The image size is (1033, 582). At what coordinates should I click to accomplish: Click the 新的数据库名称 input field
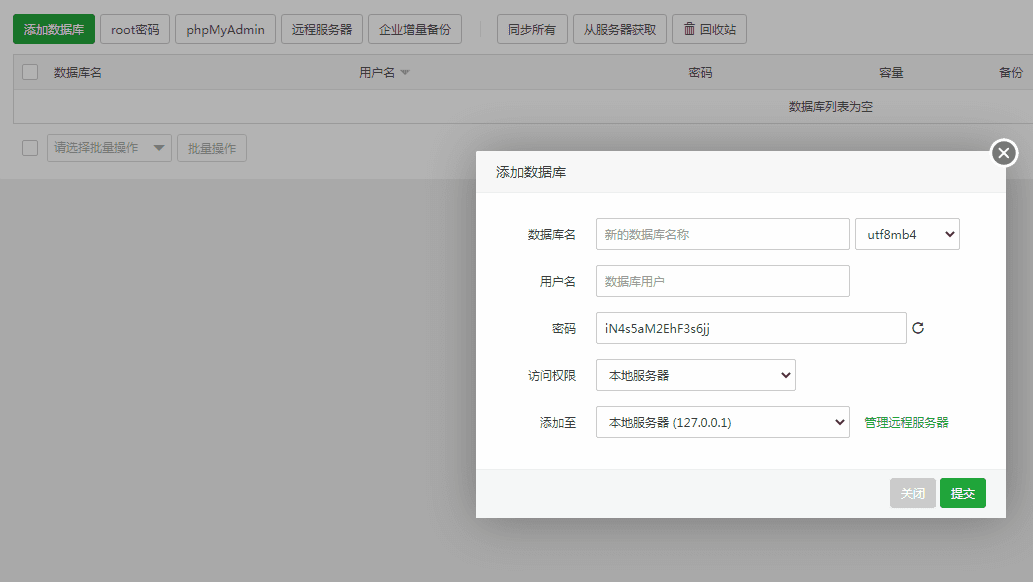[x=722, y=233]
